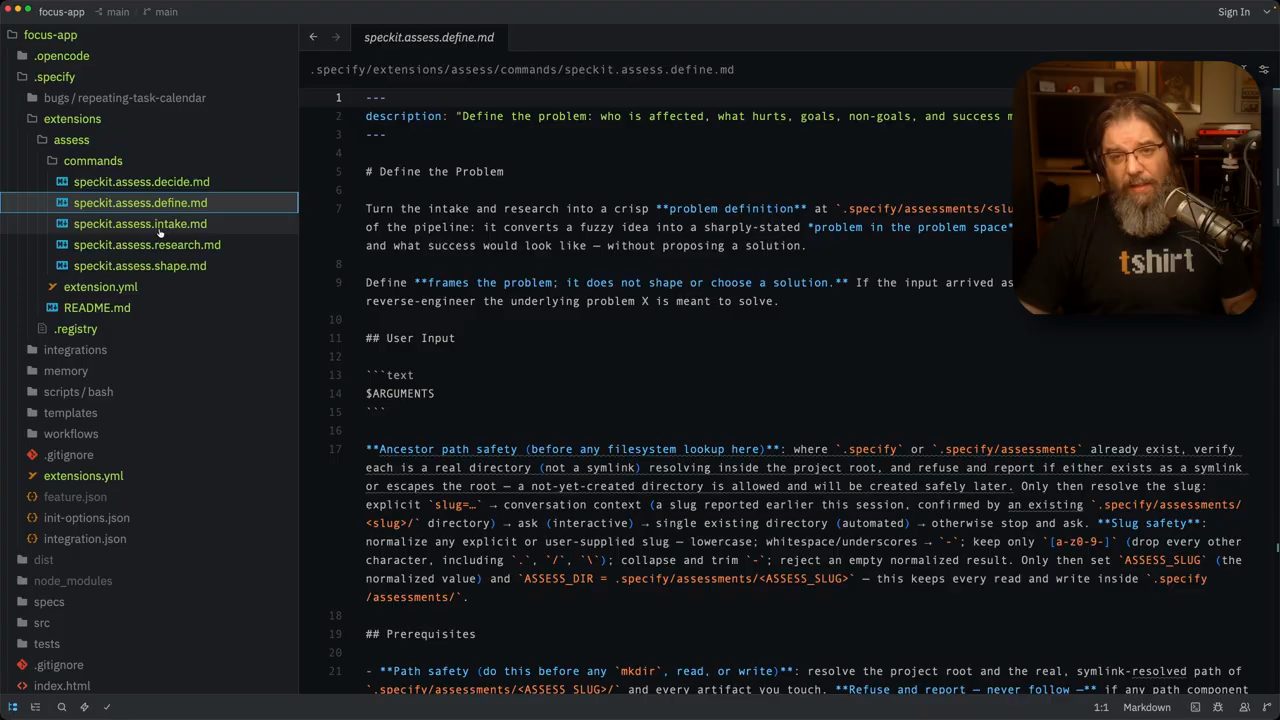Click the markdown icon of speckit.assess.shape.md
This screenshot has height=720, width=1280.
62,266
